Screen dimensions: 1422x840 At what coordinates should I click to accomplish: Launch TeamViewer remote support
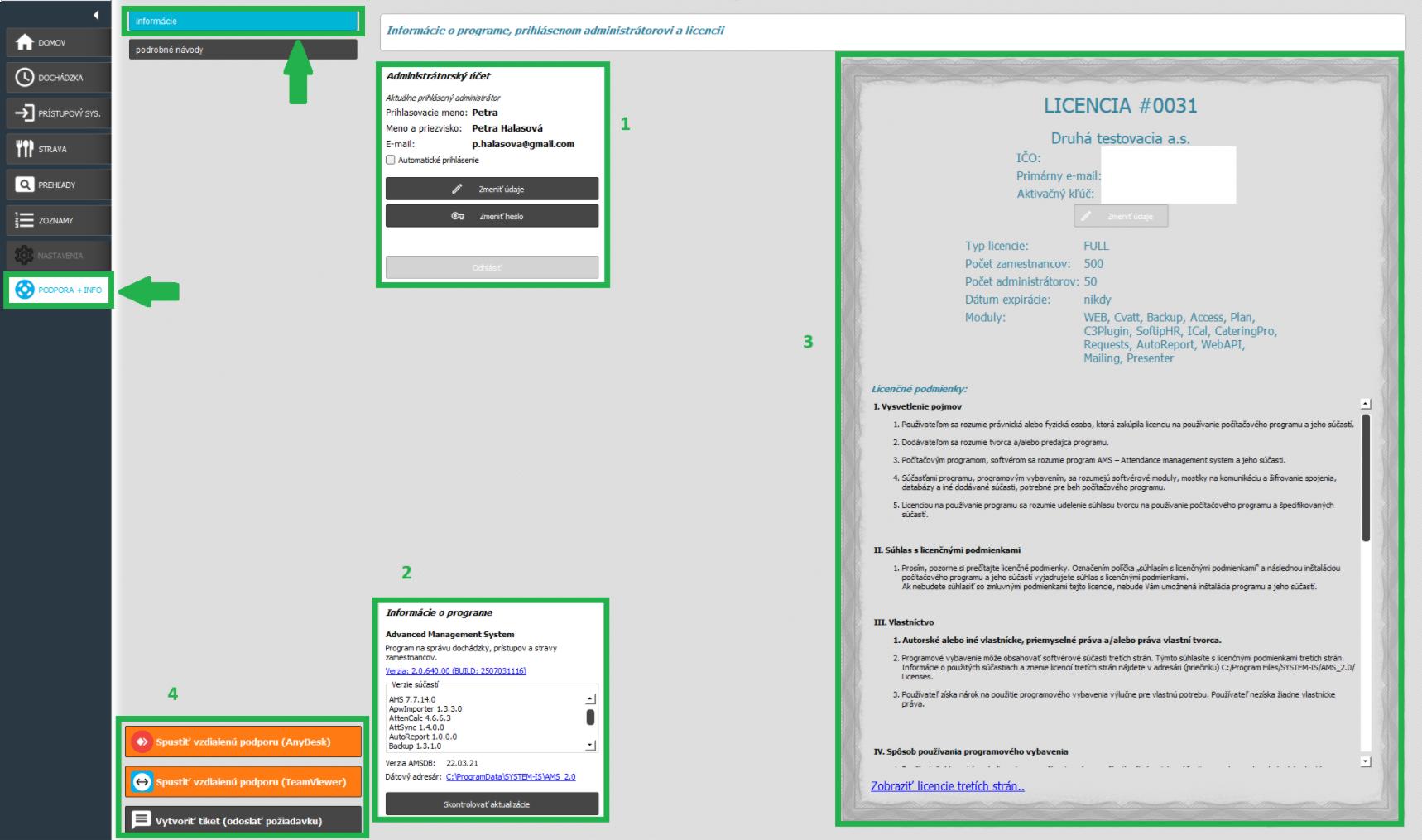(243, 781)
